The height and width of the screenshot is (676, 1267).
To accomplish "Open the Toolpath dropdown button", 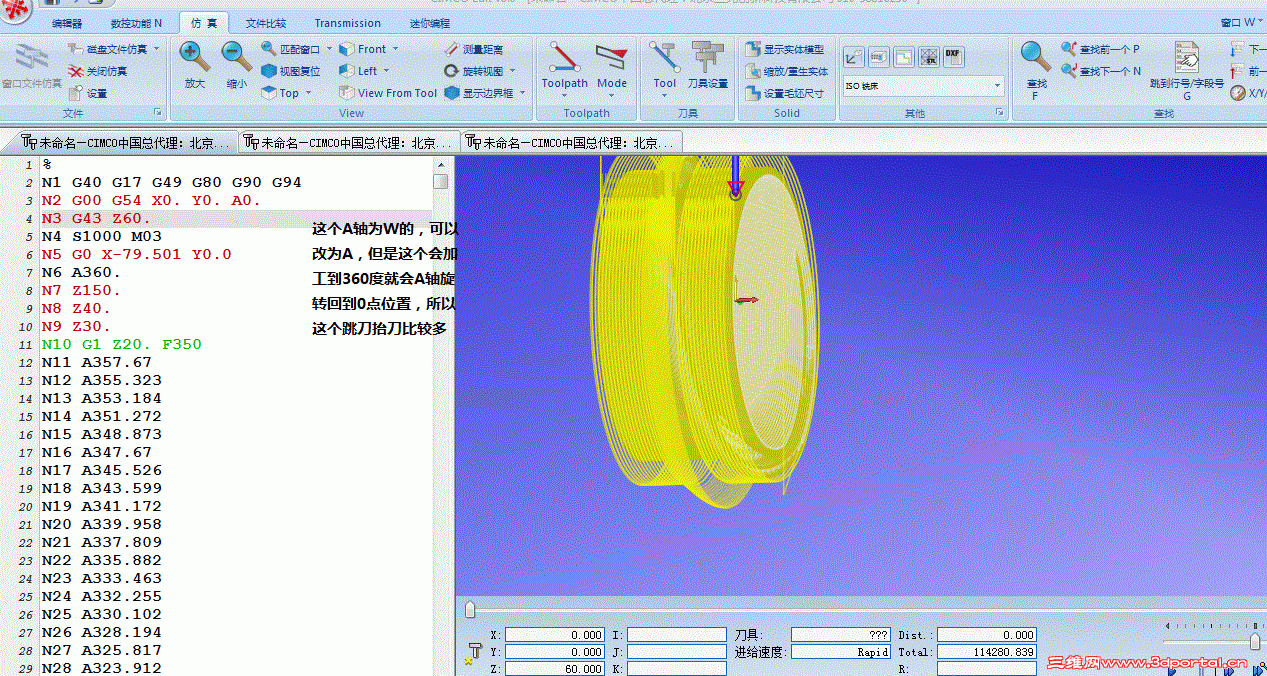I will pos(565,69).
